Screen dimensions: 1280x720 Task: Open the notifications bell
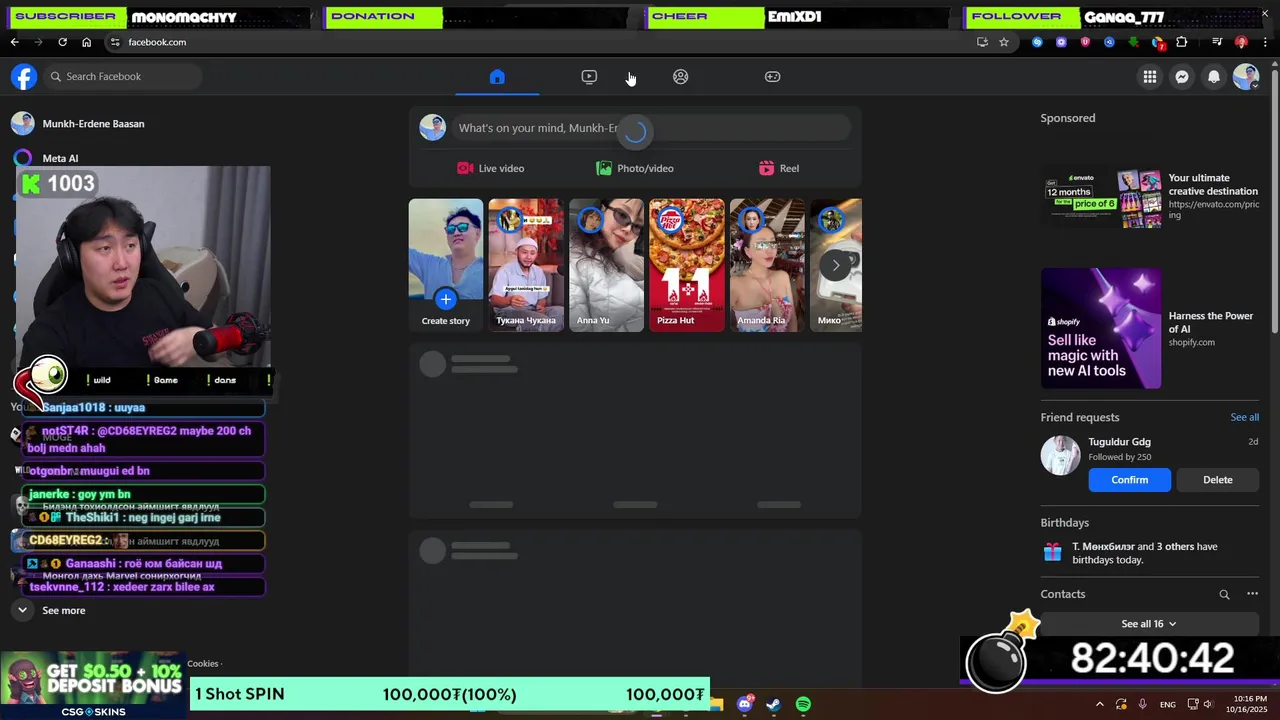1214,77
